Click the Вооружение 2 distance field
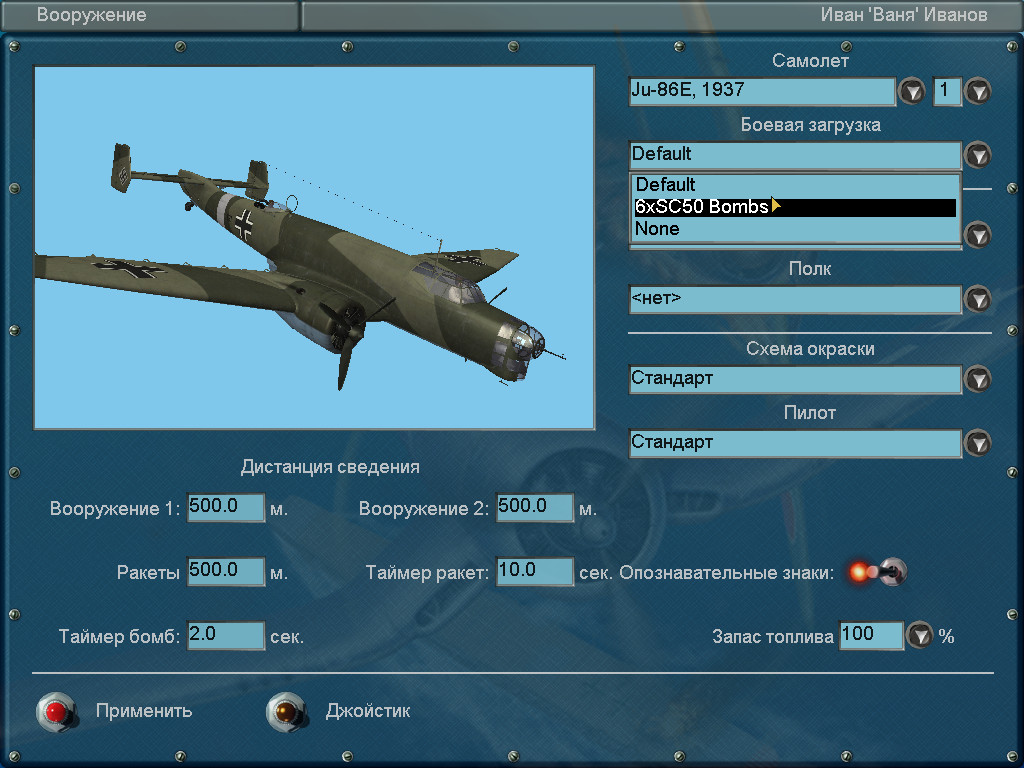The height and width of the screenshot is (768, 1024). (535, 507)
